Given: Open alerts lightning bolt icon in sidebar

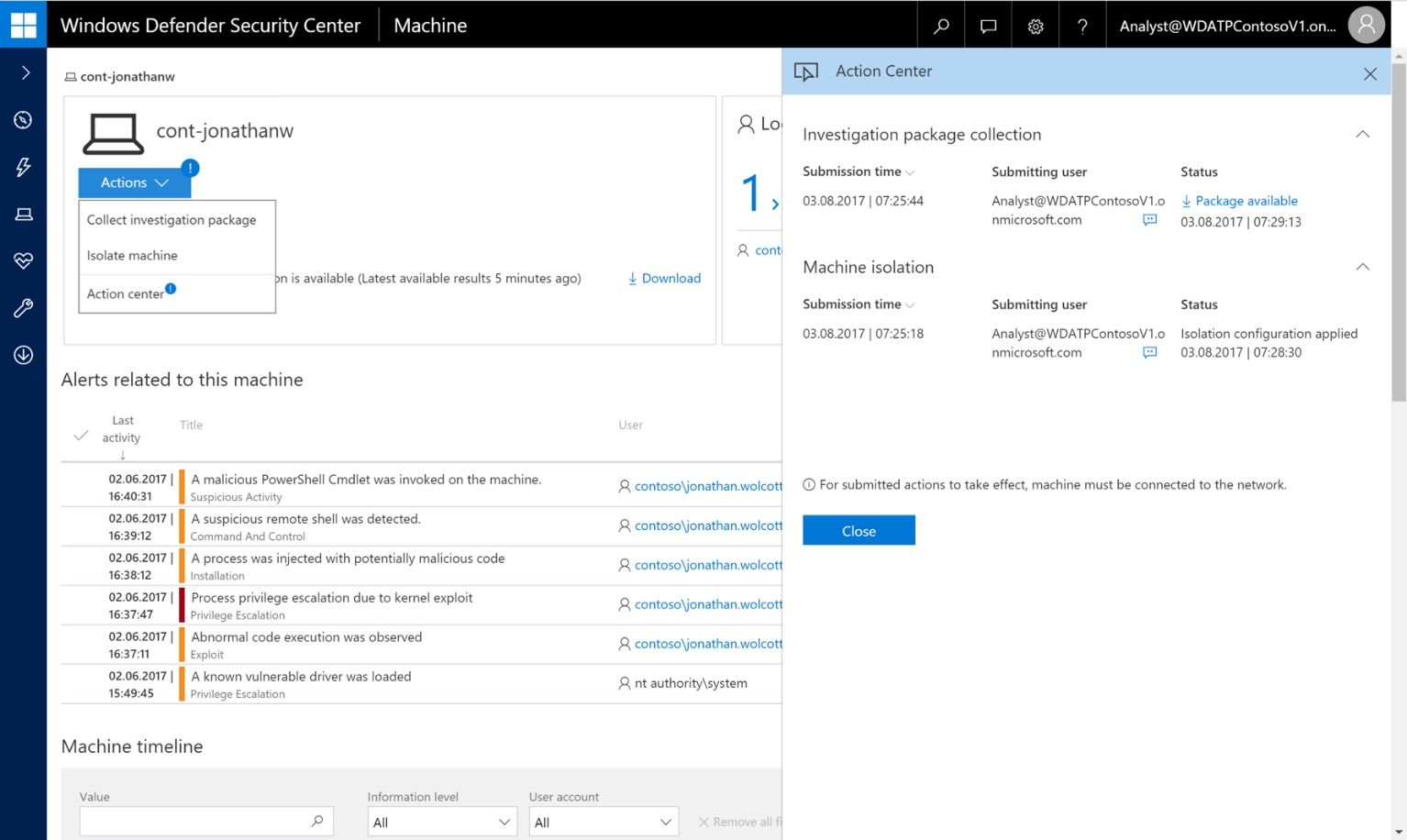Looking at the screenshot, I should click(23, 167).
